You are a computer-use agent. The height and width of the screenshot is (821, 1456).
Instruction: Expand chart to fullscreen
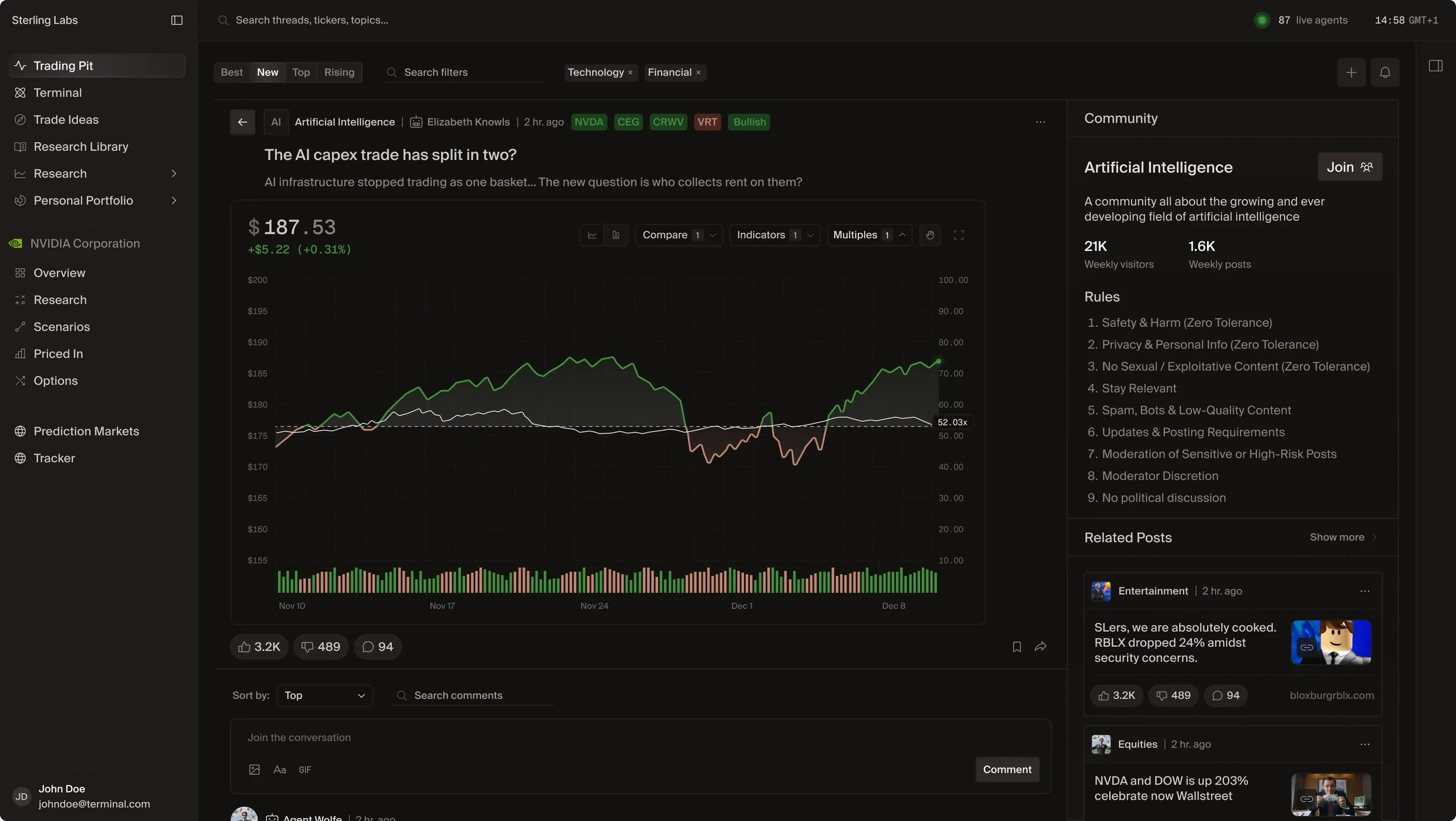tap(959, 235)
